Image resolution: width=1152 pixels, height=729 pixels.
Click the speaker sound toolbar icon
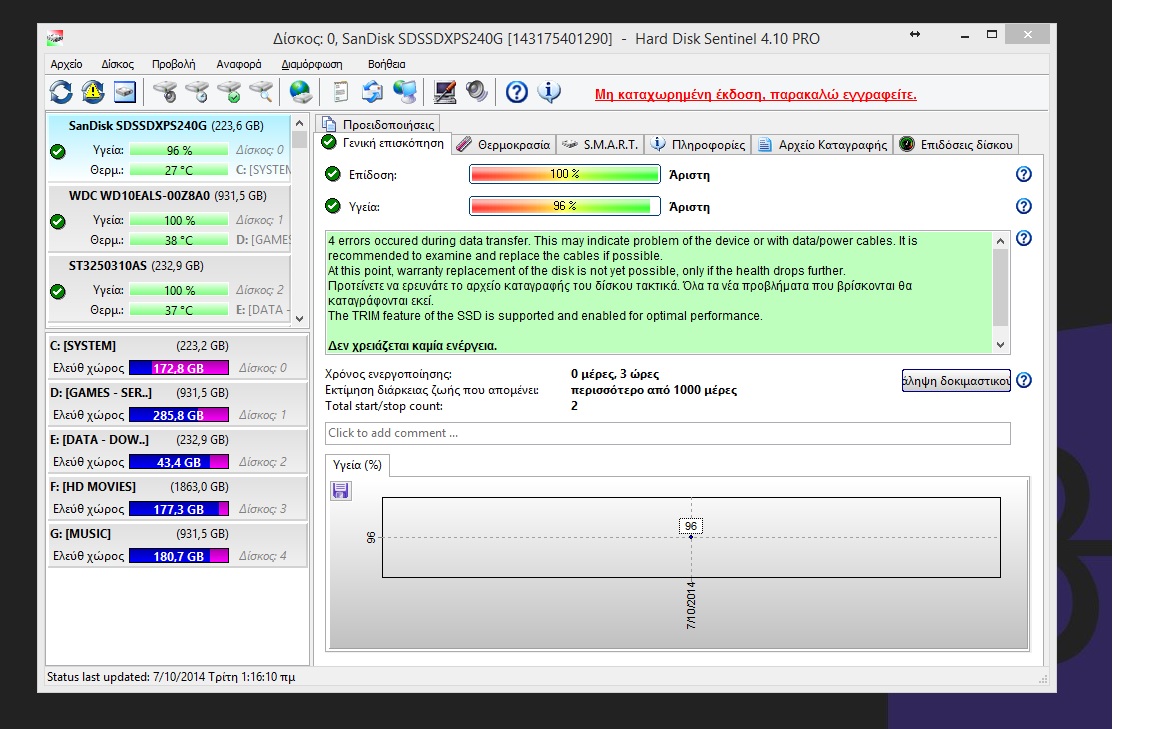(477, 92)
